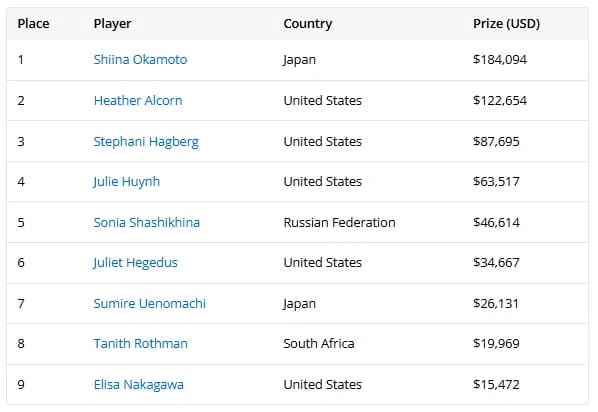Click the $122,654 prize amount

click(500, 100)
